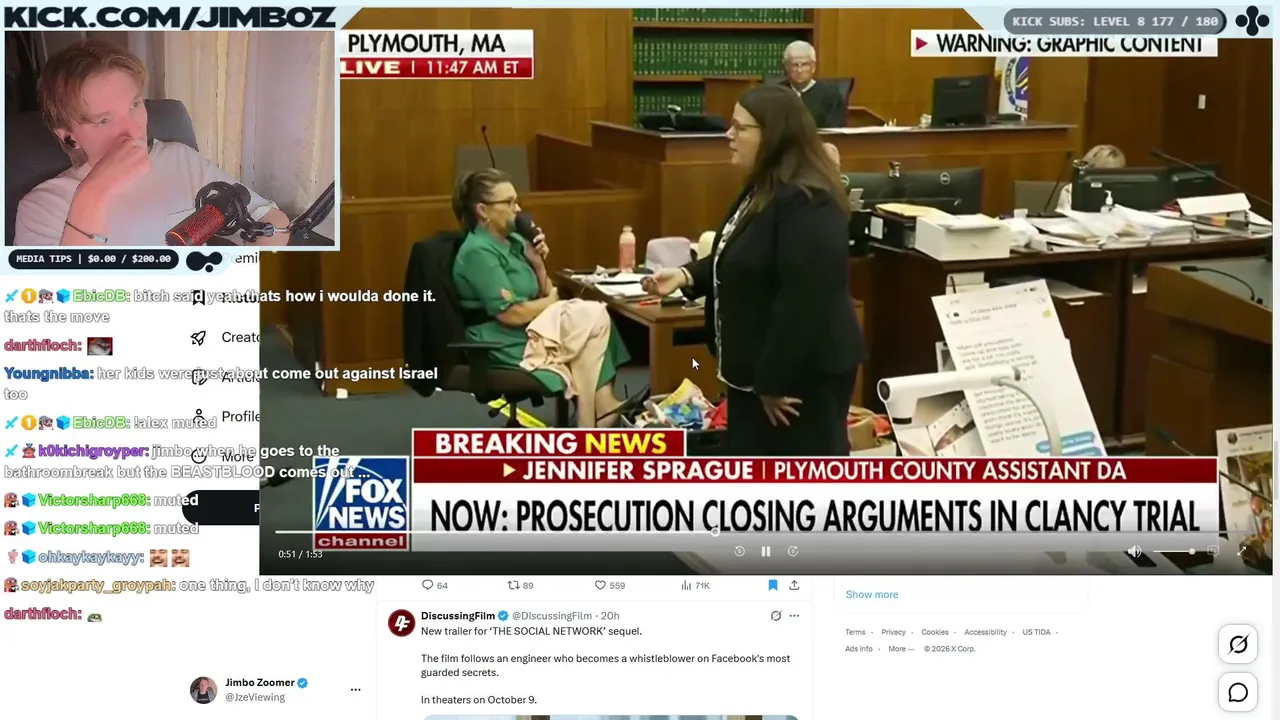Mute the video with the speaker icon

pos(1134,551)
